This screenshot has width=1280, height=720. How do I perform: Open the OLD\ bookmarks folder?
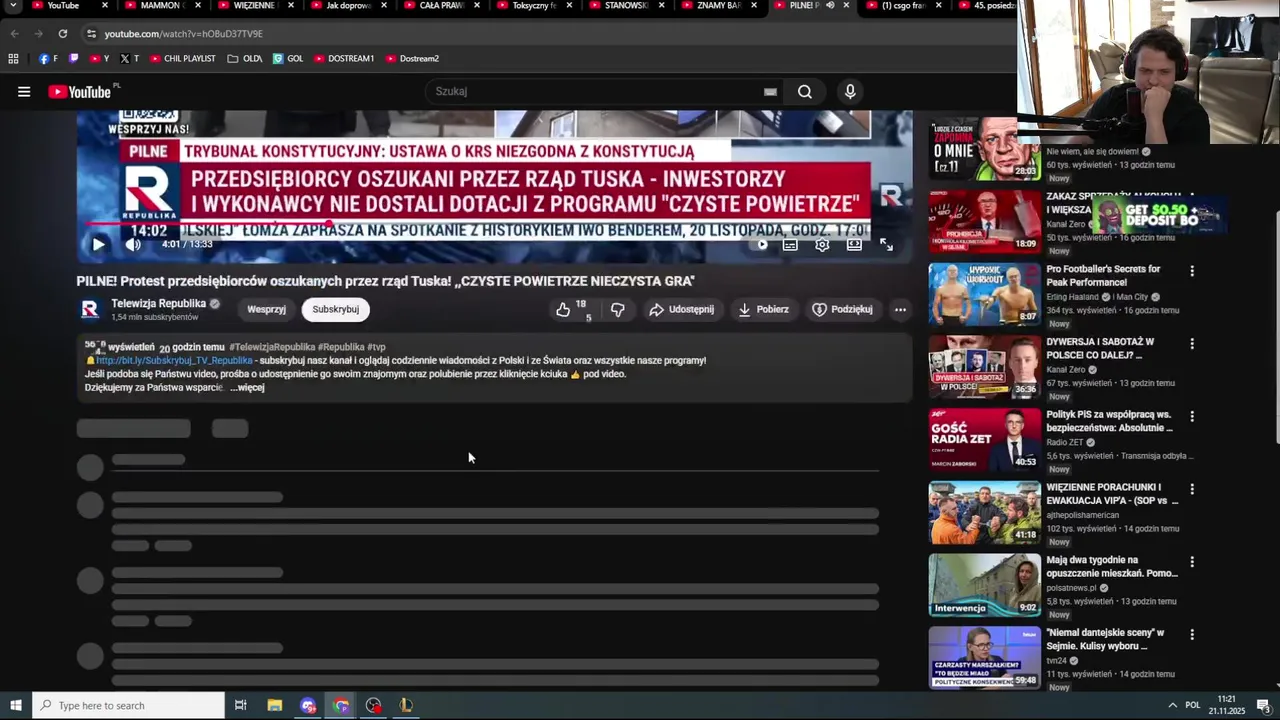pos(245,59)
